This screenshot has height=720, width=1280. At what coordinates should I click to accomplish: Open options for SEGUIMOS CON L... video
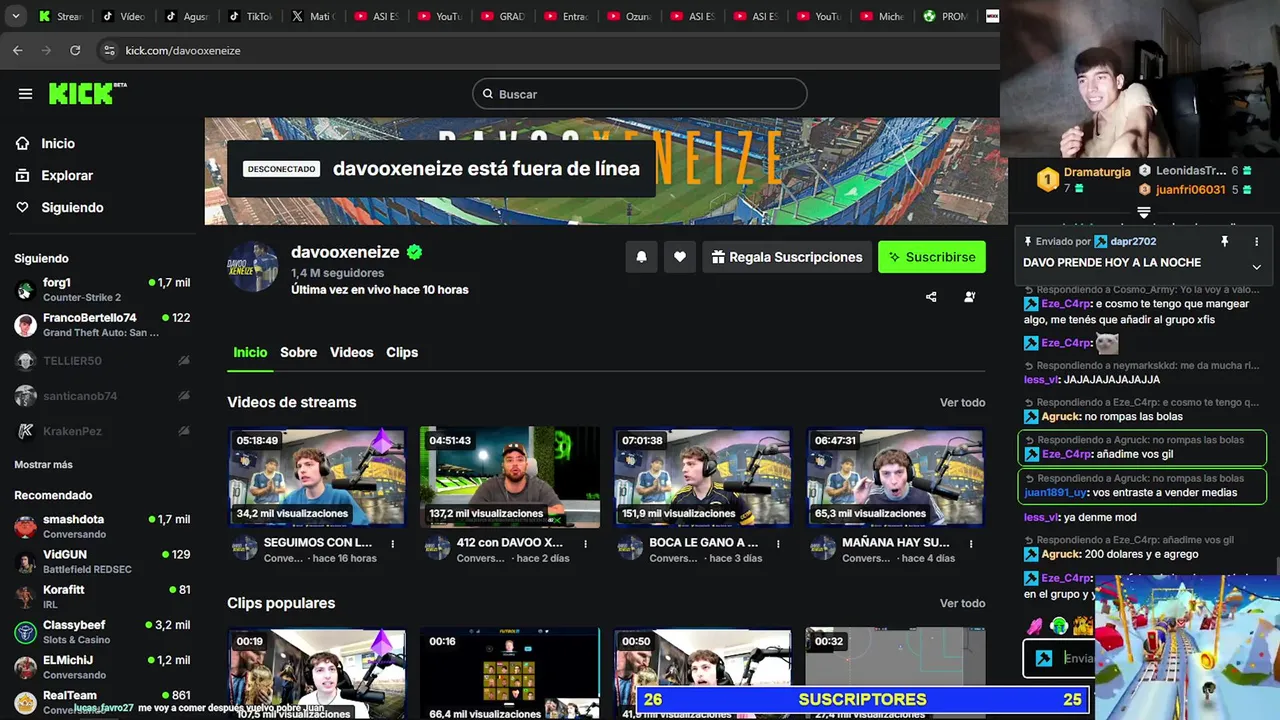(393, 544)
